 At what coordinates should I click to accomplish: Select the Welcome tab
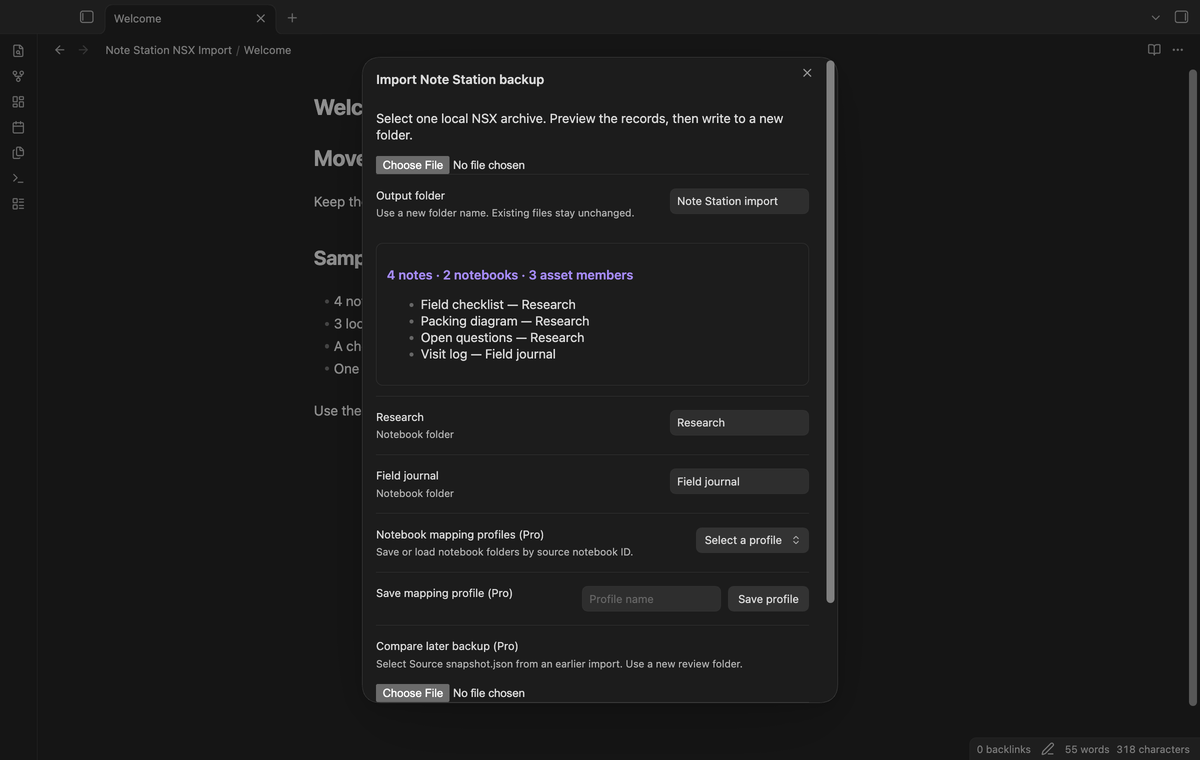[x=190, y=18]
